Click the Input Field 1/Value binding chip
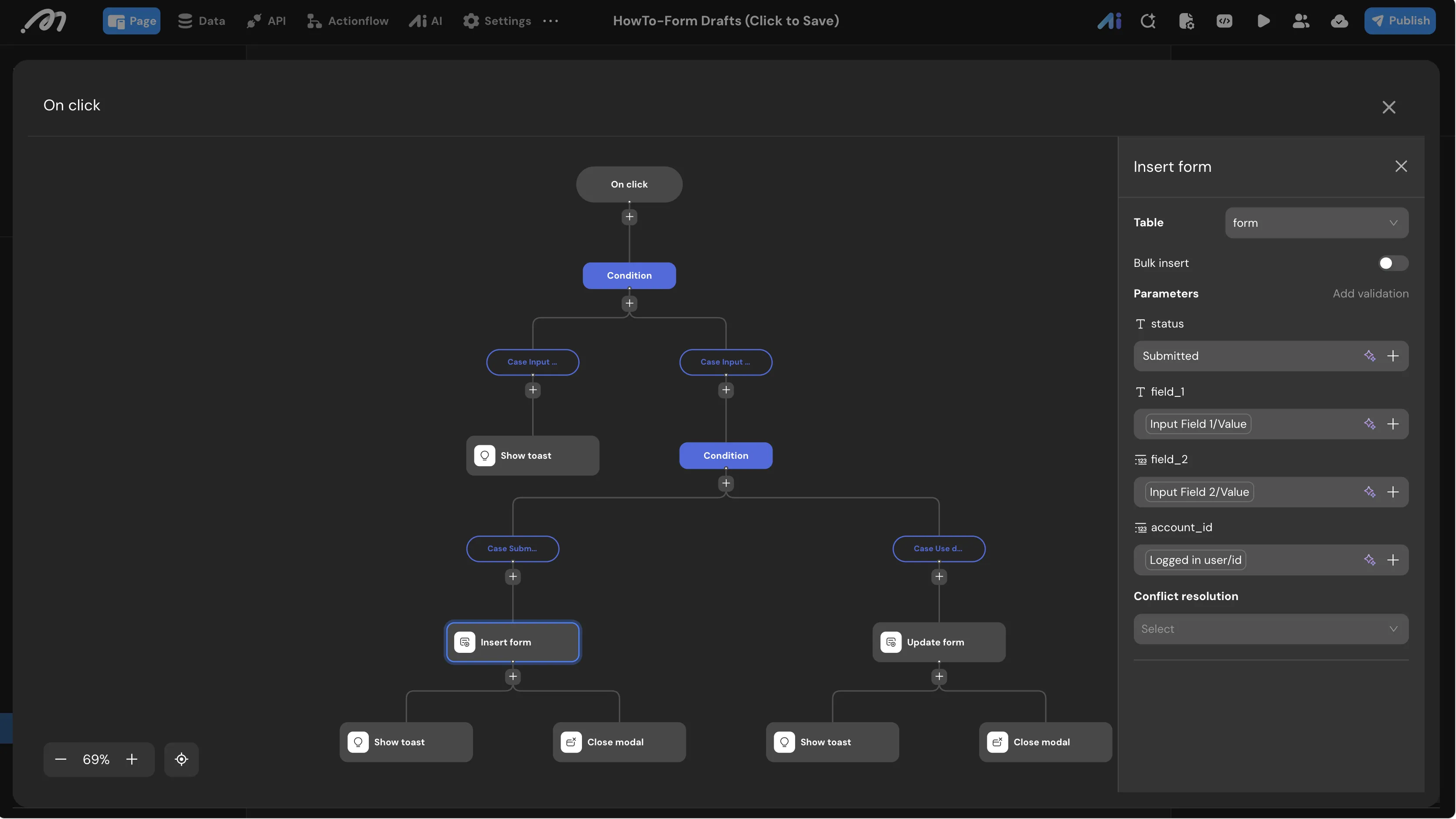 pos(1197,423)
